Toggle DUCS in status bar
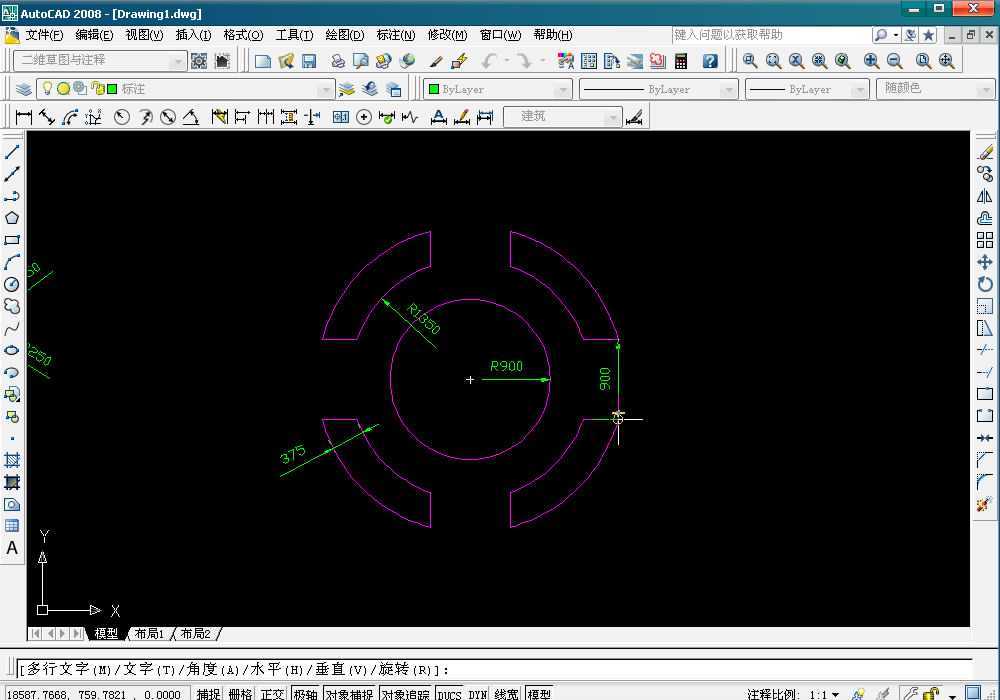This screenshot has width=1000, height=700. [450, 694]
